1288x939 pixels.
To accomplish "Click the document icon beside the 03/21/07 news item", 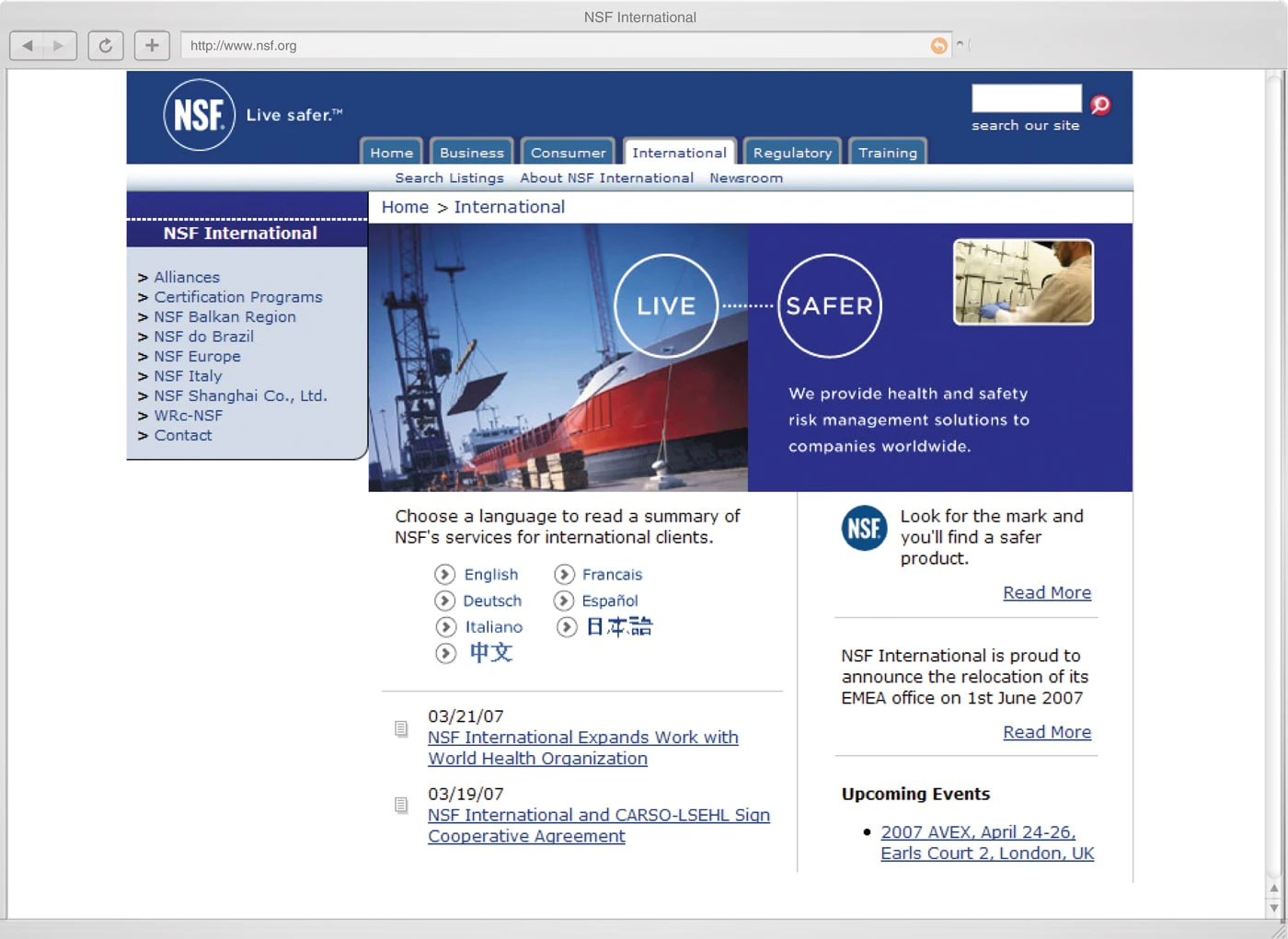I will coord(401,727).
